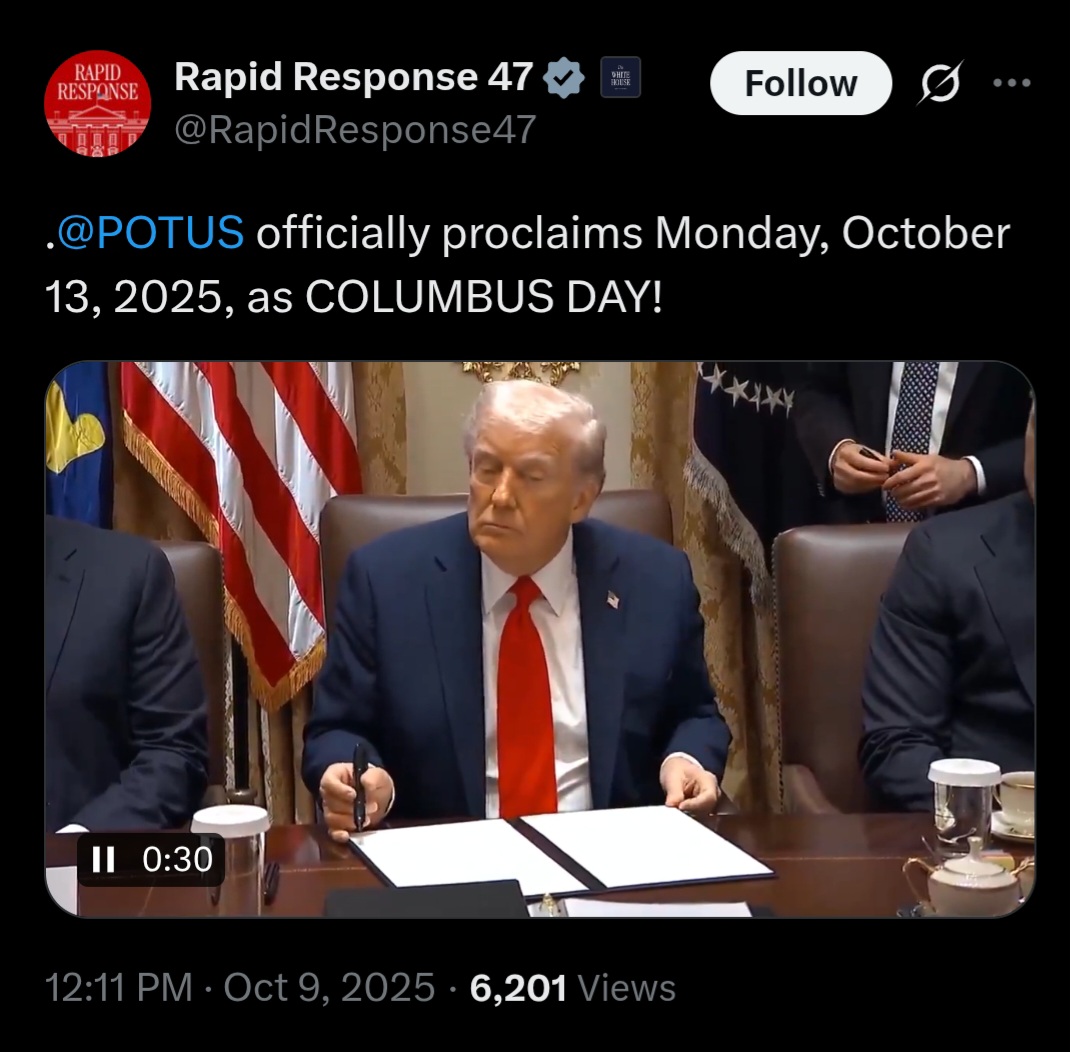1070x1052 pixels.
Task: Click the word Views in the footer
Action: (x=626, y=988)
